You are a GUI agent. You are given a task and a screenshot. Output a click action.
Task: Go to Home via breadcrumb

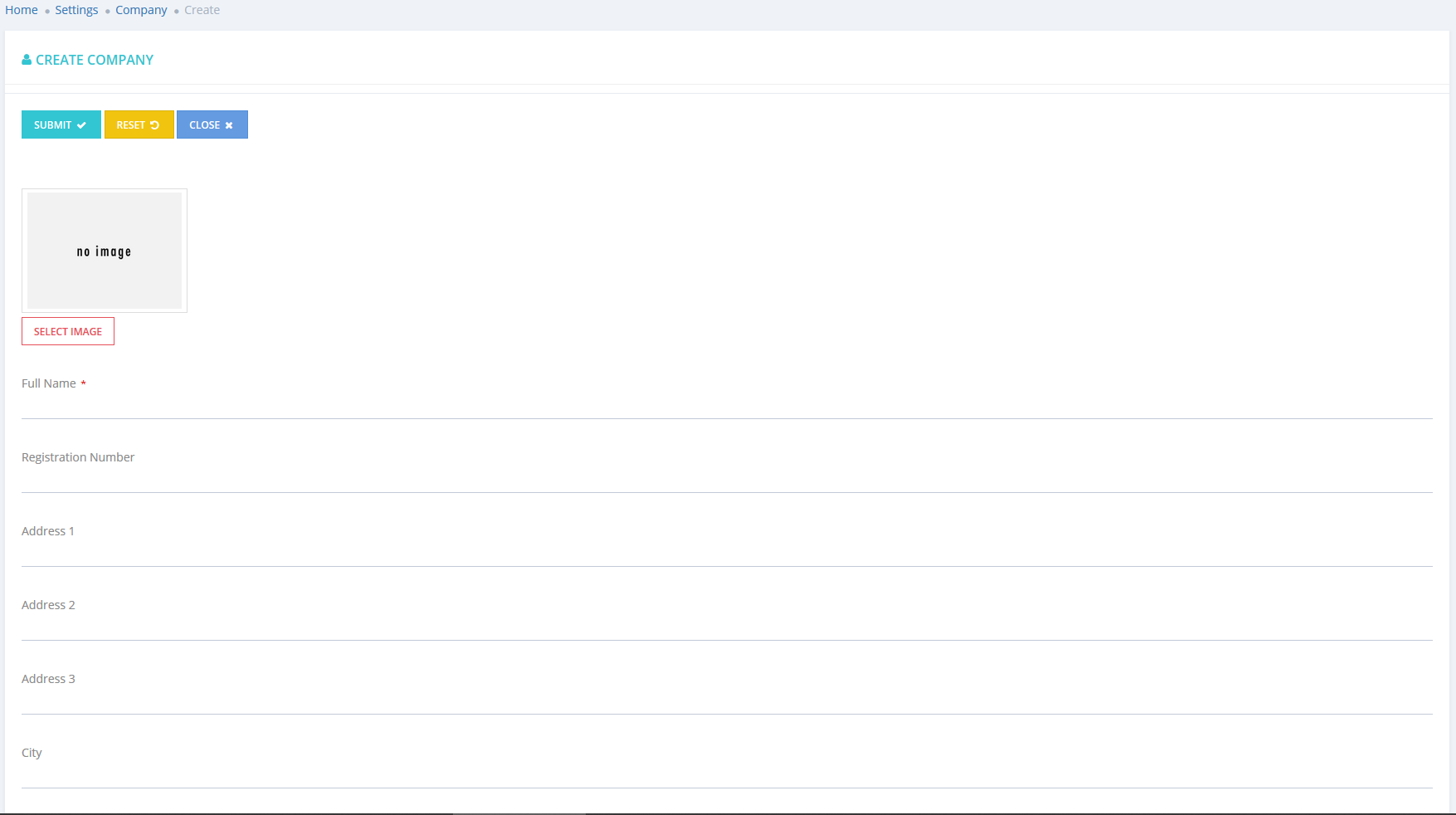22,10
